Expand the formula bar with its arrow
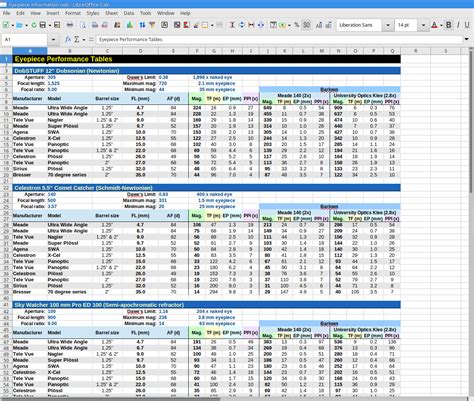This screenshot has width=474, height=401. pyautogui.click(x=466, y=39)
